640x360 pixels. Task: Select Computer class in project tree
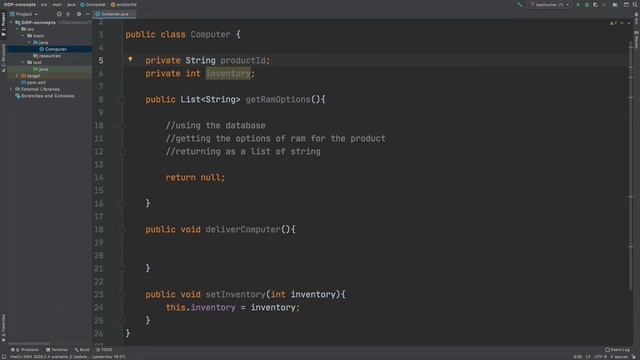point(53,49)
